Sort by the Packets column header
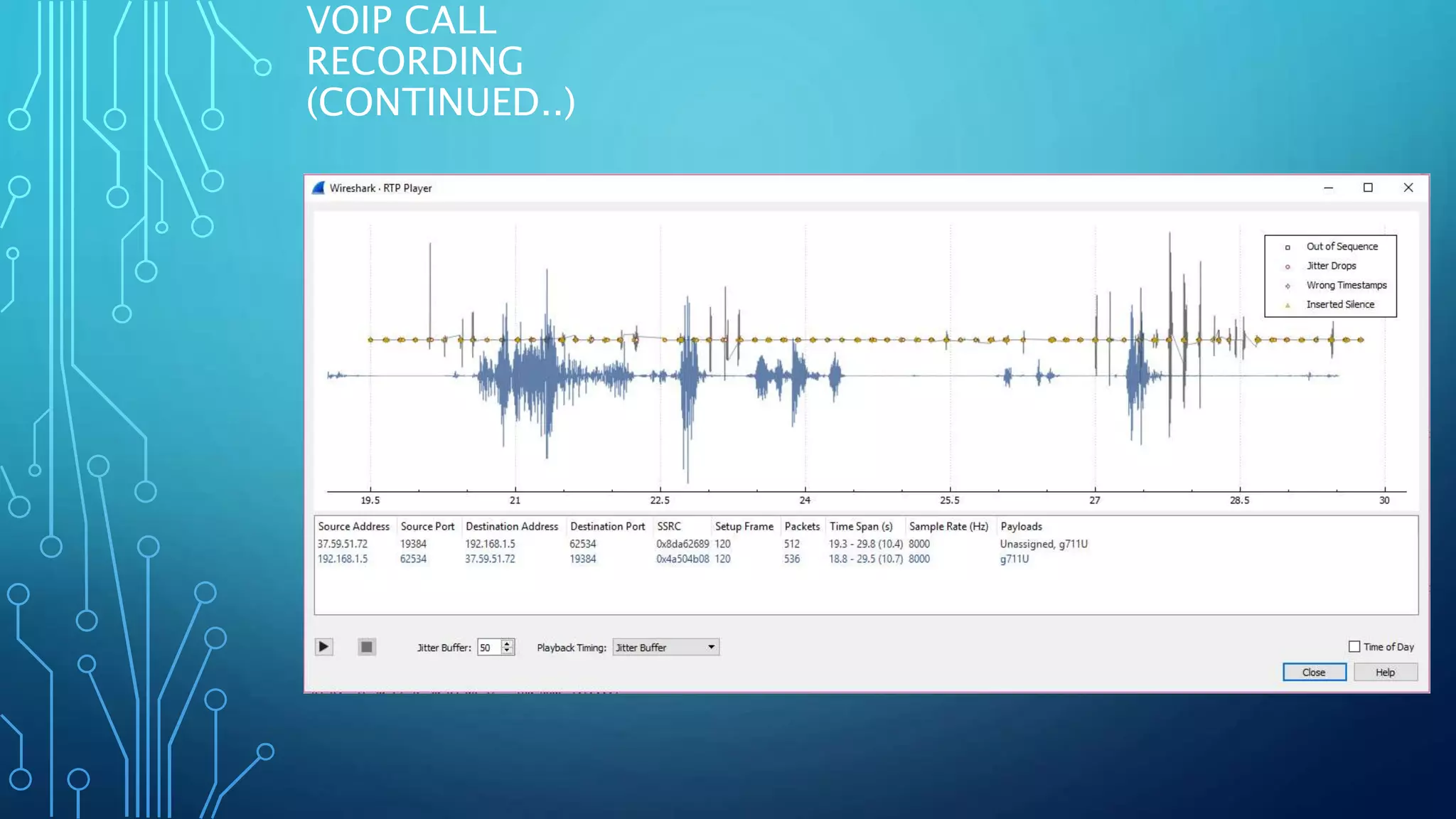The image size is (1456, 819). click(x=802, y=527)
